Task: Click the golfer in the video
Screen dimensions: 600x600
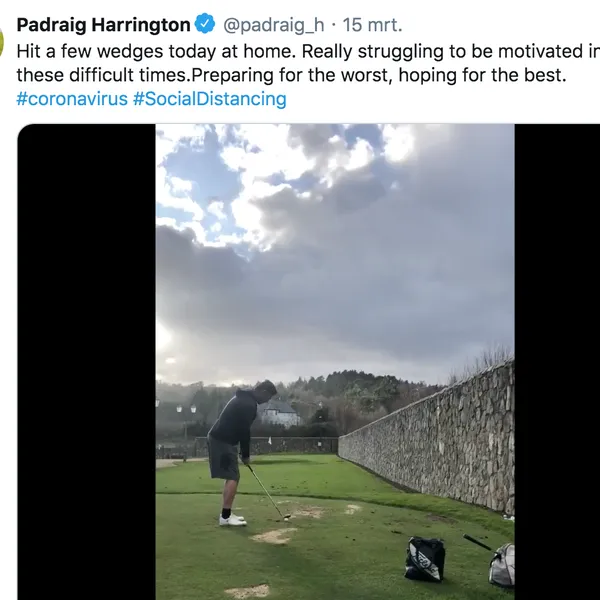Action: (x=233, y=453)
